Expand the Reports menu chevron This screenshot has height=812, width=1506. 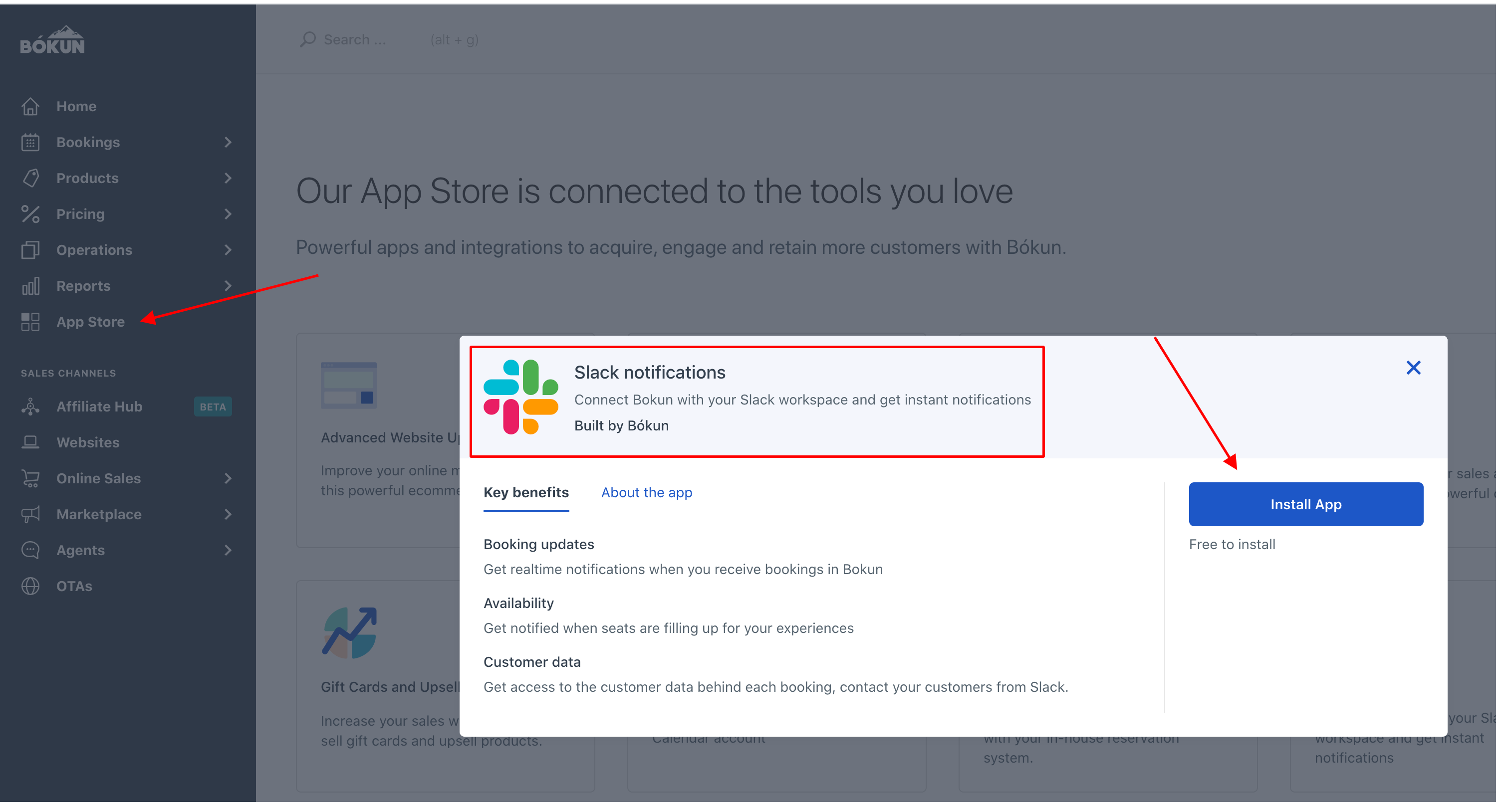click(229, 288)
